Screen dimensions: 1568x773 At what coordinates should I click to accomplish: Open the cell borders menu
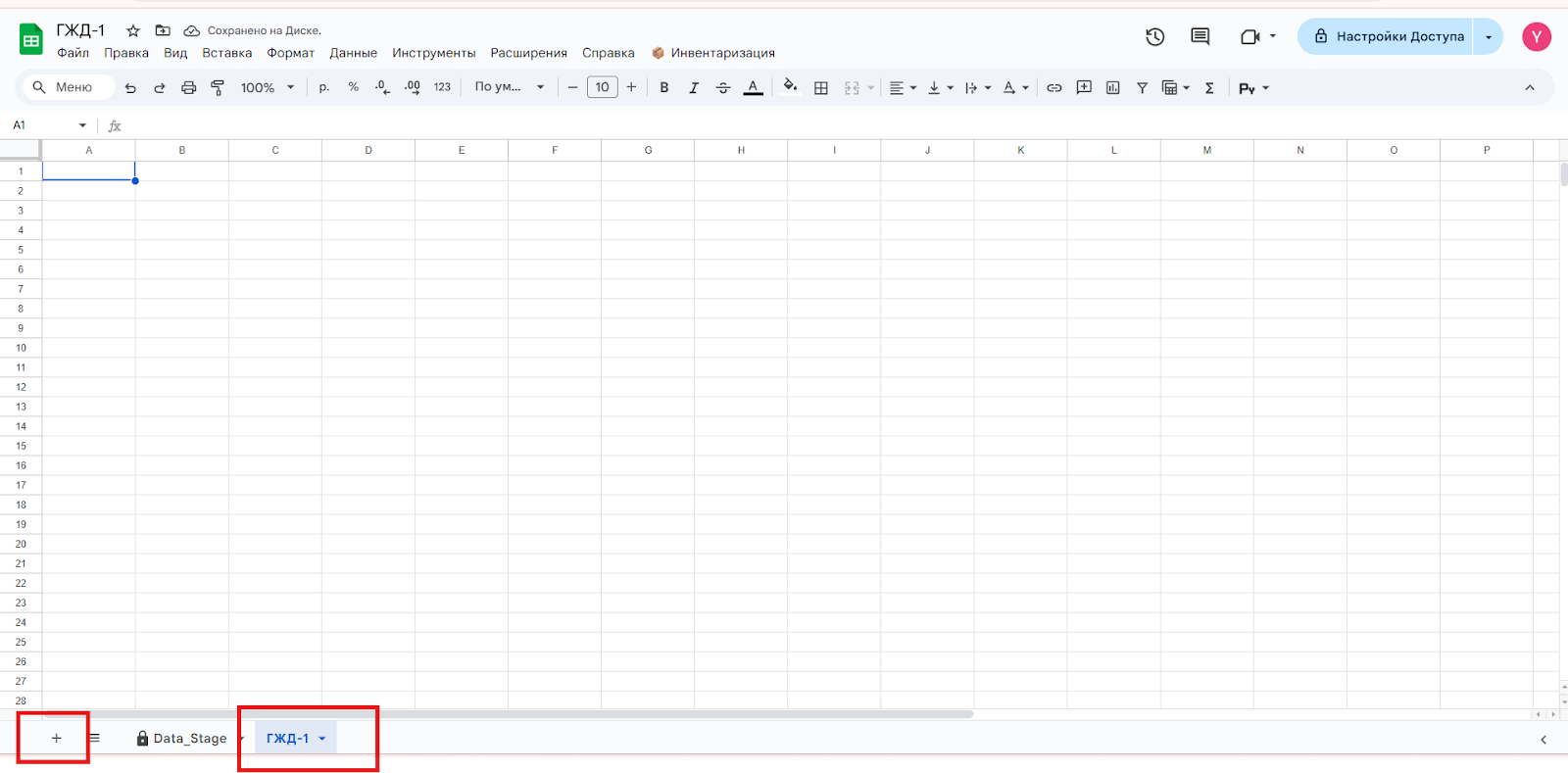[821, 88]
